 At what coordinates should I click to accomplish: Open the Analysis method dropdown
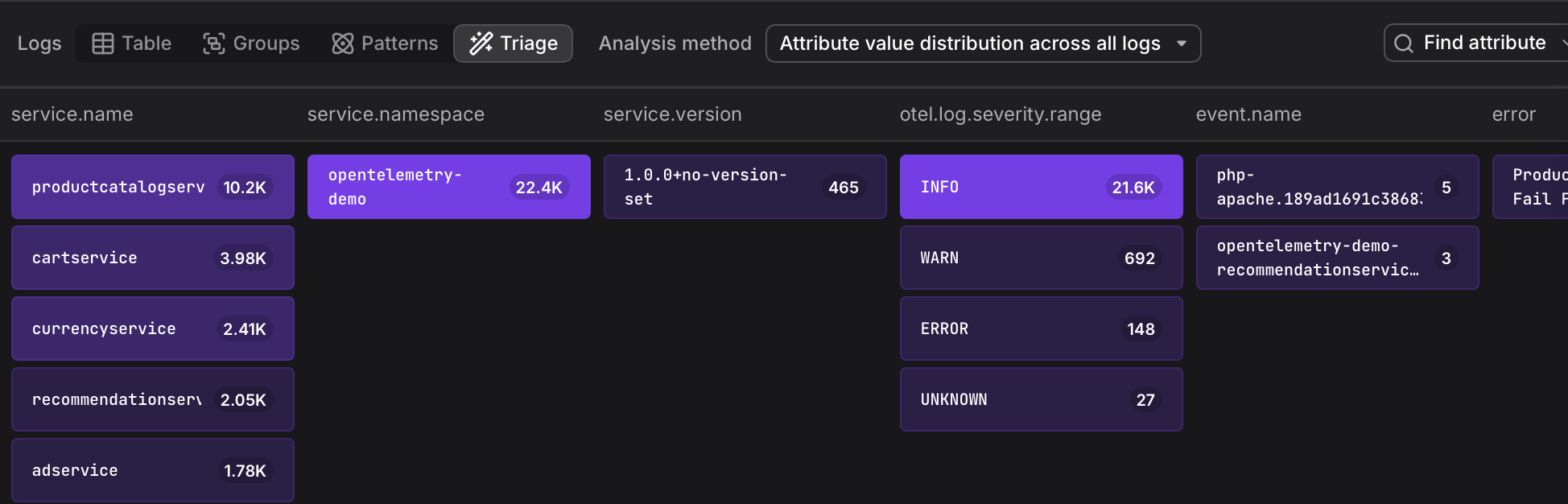[x=982, y=43]
